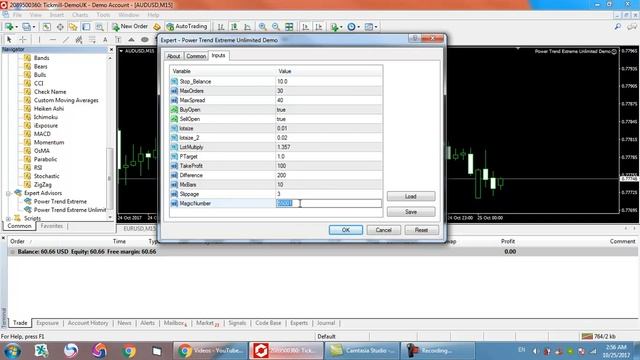The width and height of the screenshot is (640, 360).
Task: Select the Text Label 'T' tool
Action: (x=118, y=40)
